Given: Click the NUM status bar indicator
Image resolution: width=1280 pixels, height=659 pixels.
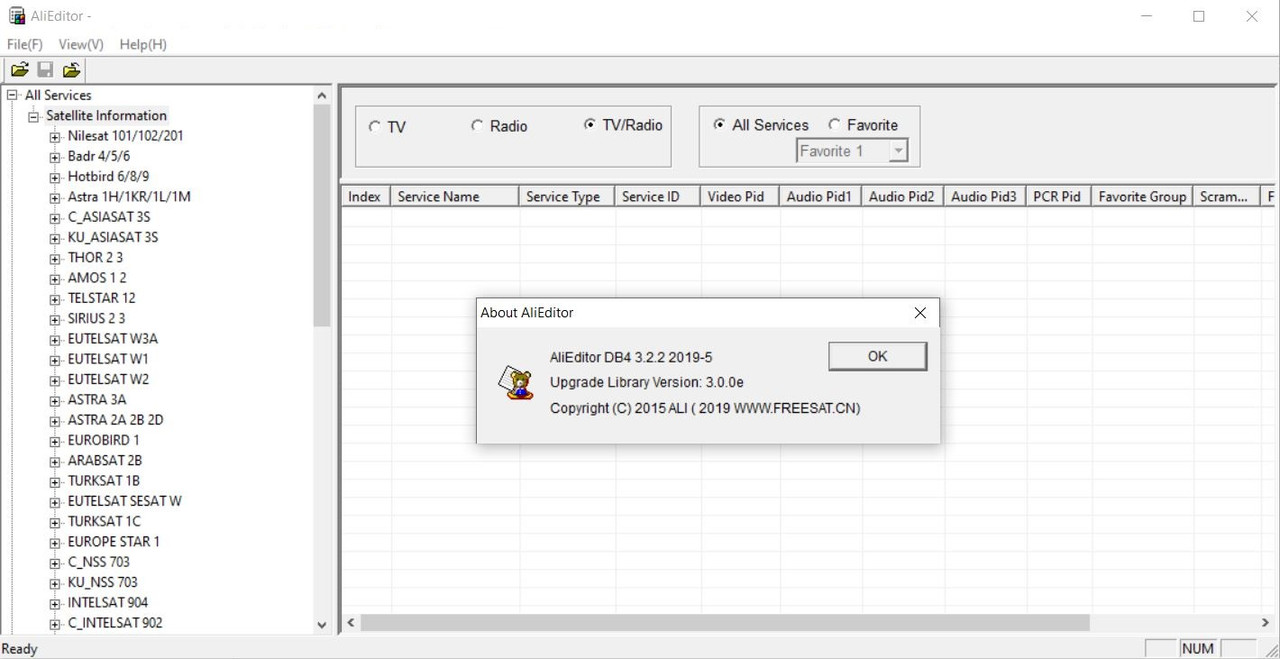Looking at the screenshot, I should point(1198,649).
